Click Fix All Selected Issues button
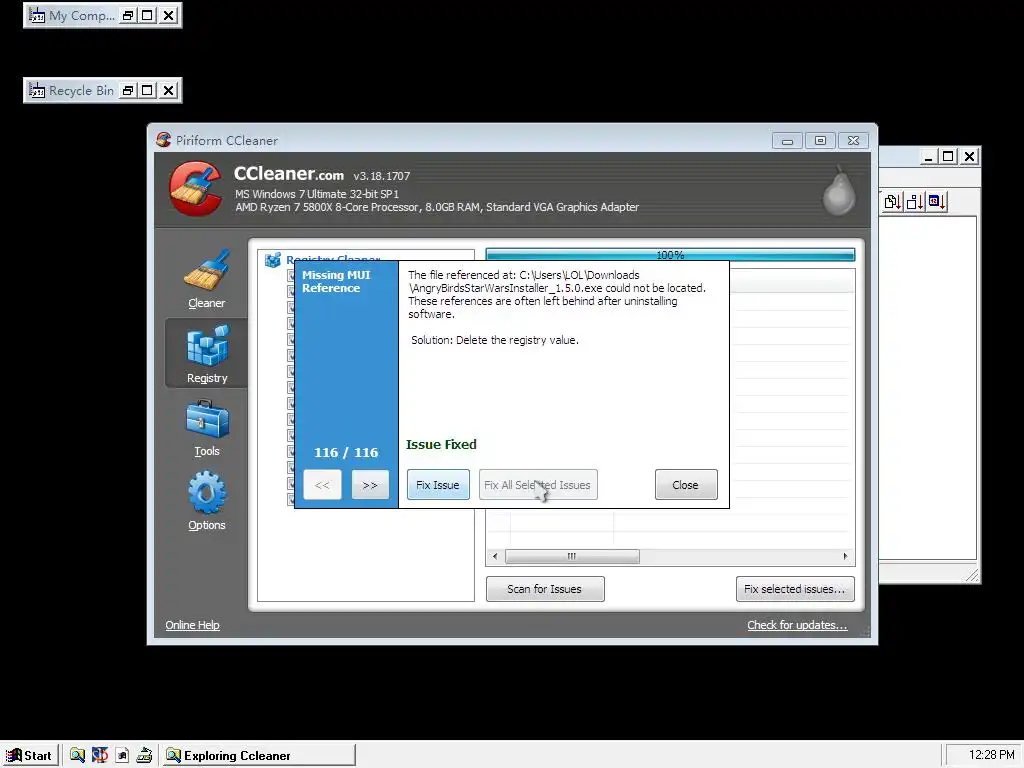The image size is (1024, 768). click(x=538, y=485)
